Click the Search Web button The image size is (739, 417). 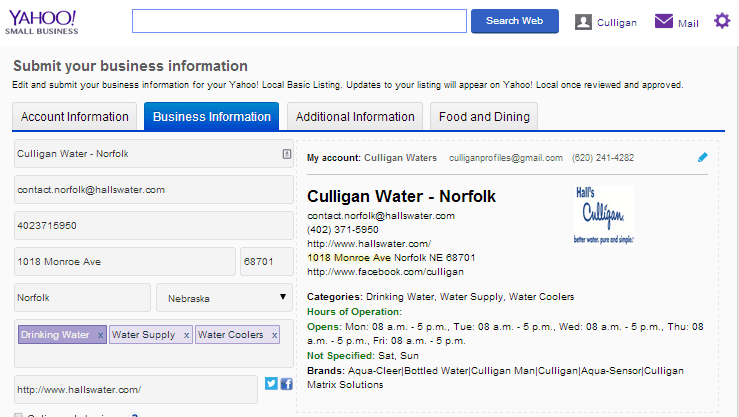pos(515,21)
